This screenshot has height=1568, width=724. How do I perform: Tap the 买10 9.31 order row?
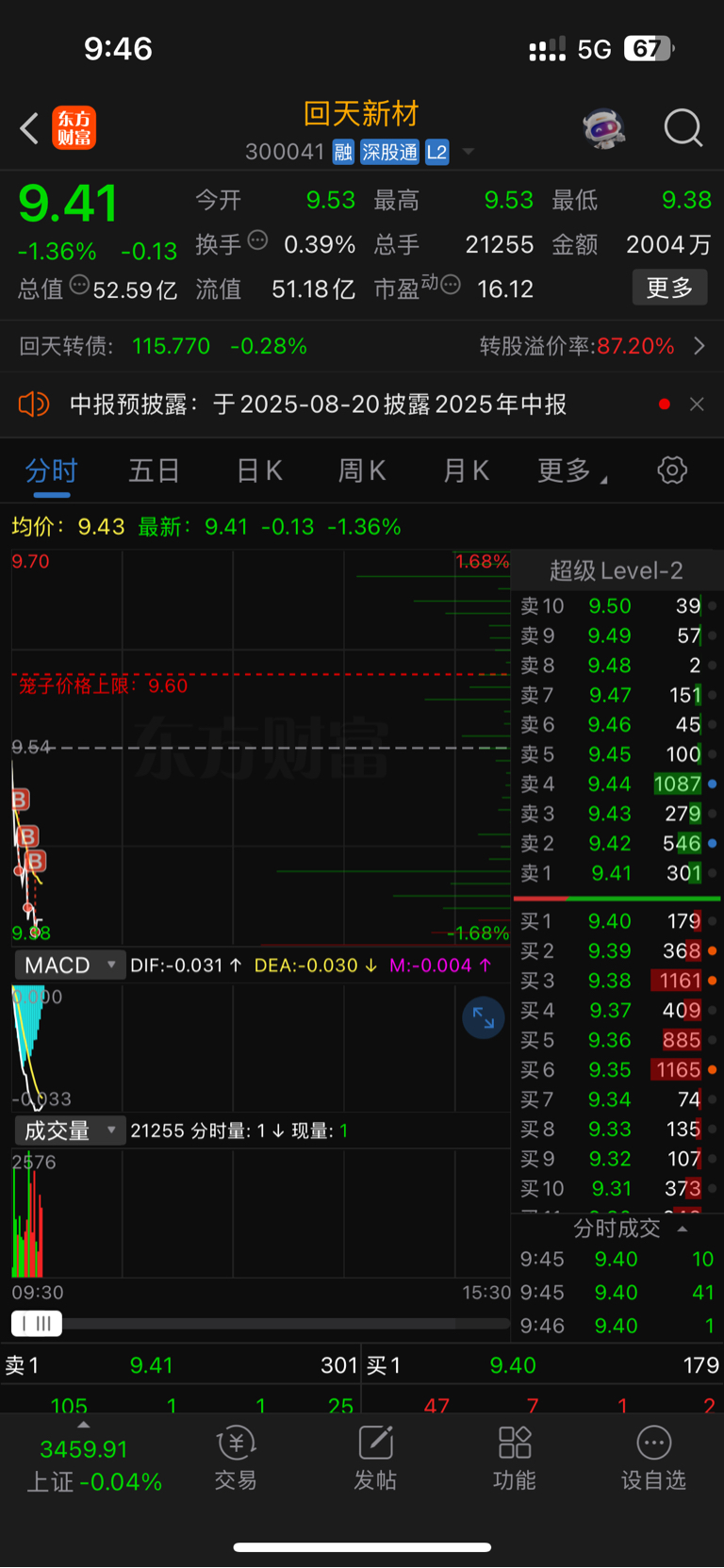tap(618, 1189)
